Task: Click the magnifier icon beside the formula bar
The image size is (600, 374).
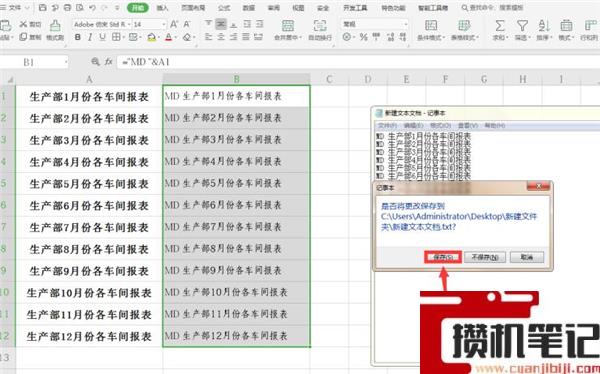Action: [x=95, y=61]
